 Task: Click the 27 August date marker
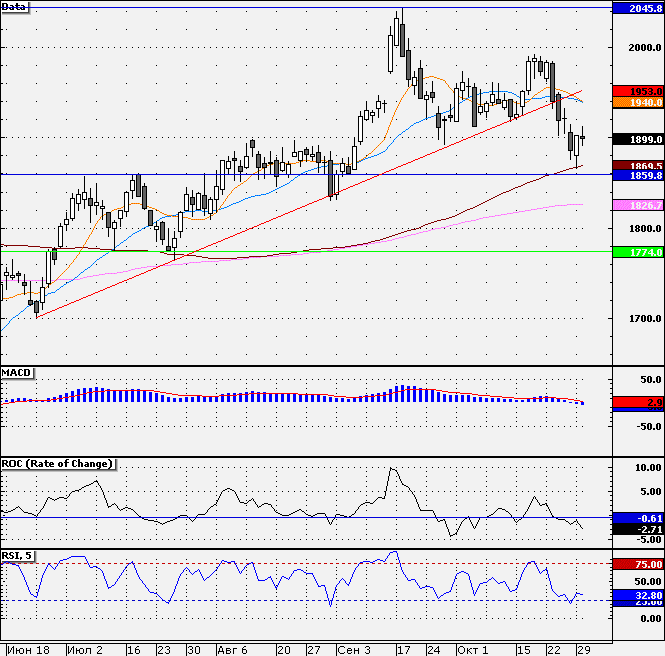click(x=314, y=650)
